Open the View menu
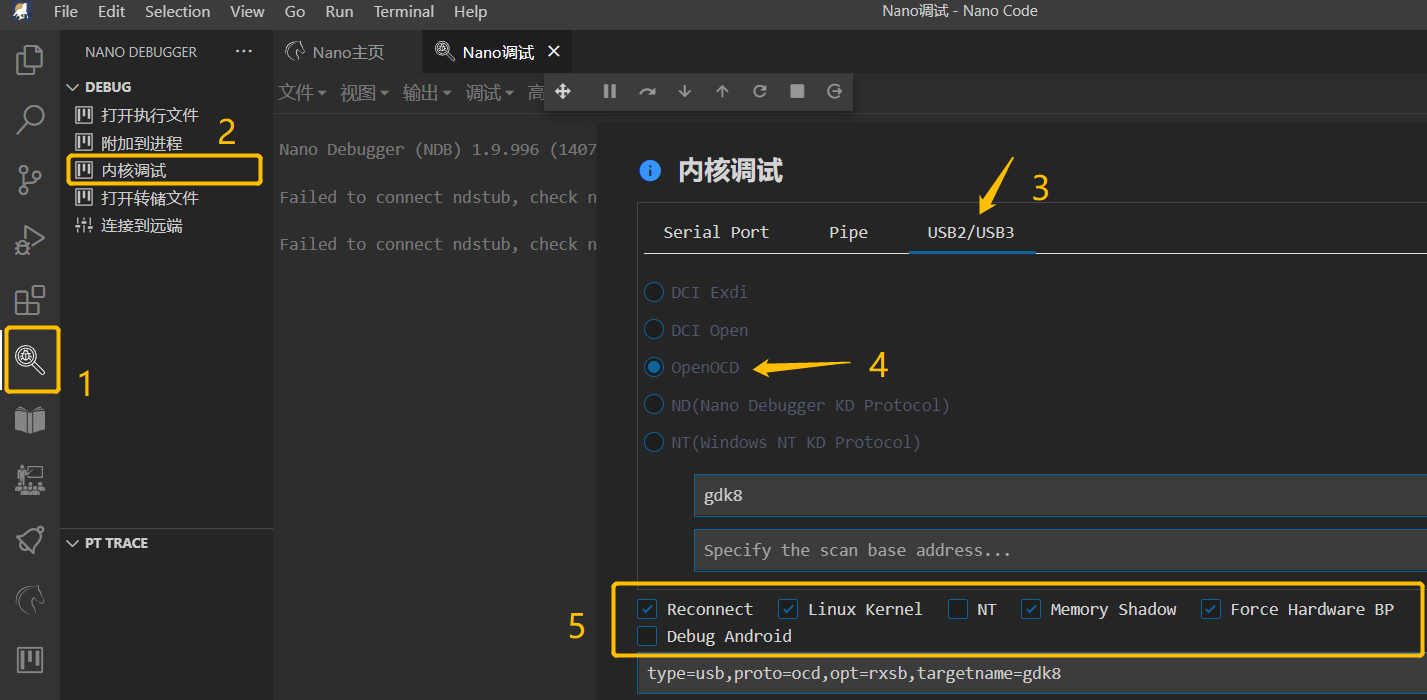 click(x=247, y=12)
